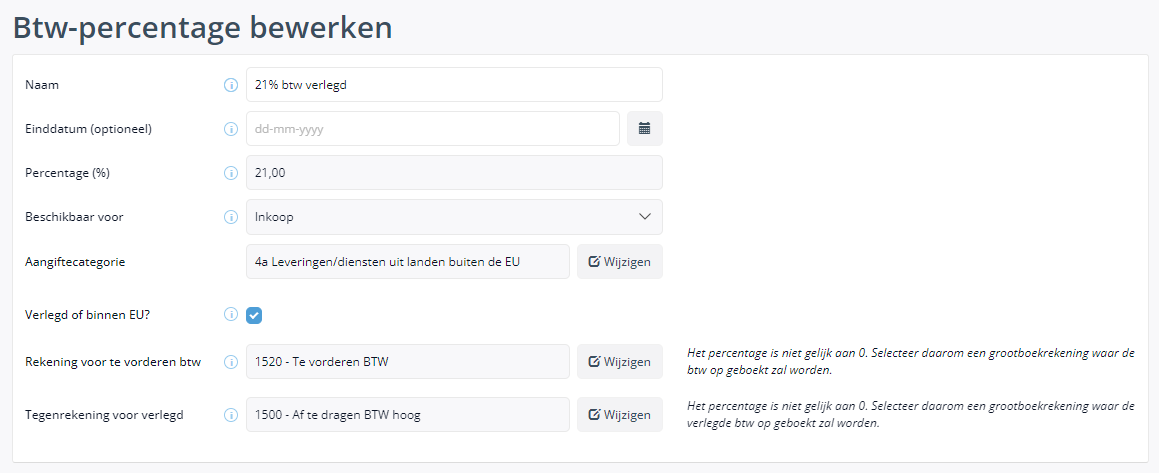
Task: Click the Percentage field showing 21,00
Action: point(455,173)
